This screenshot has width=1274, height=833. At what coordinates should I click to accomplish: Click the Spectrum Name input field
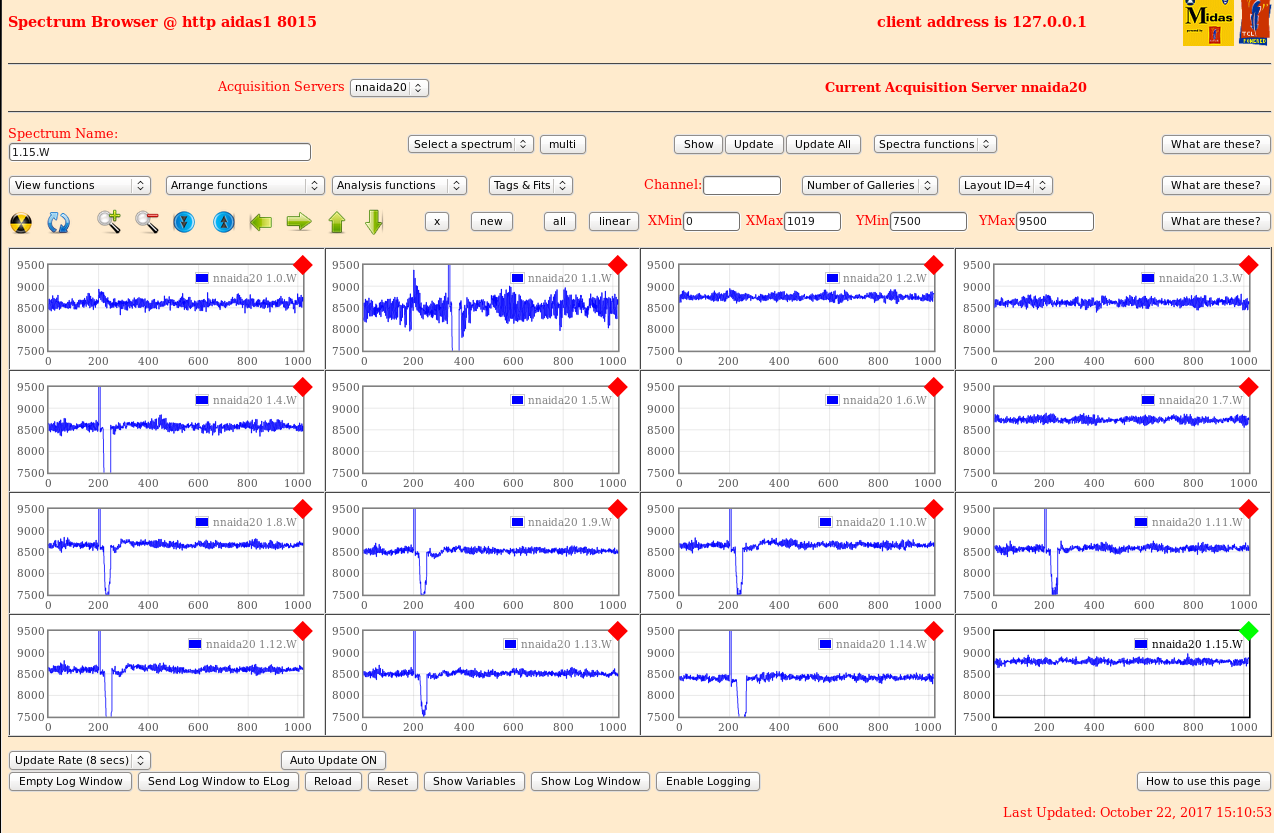tap(160, 152)
